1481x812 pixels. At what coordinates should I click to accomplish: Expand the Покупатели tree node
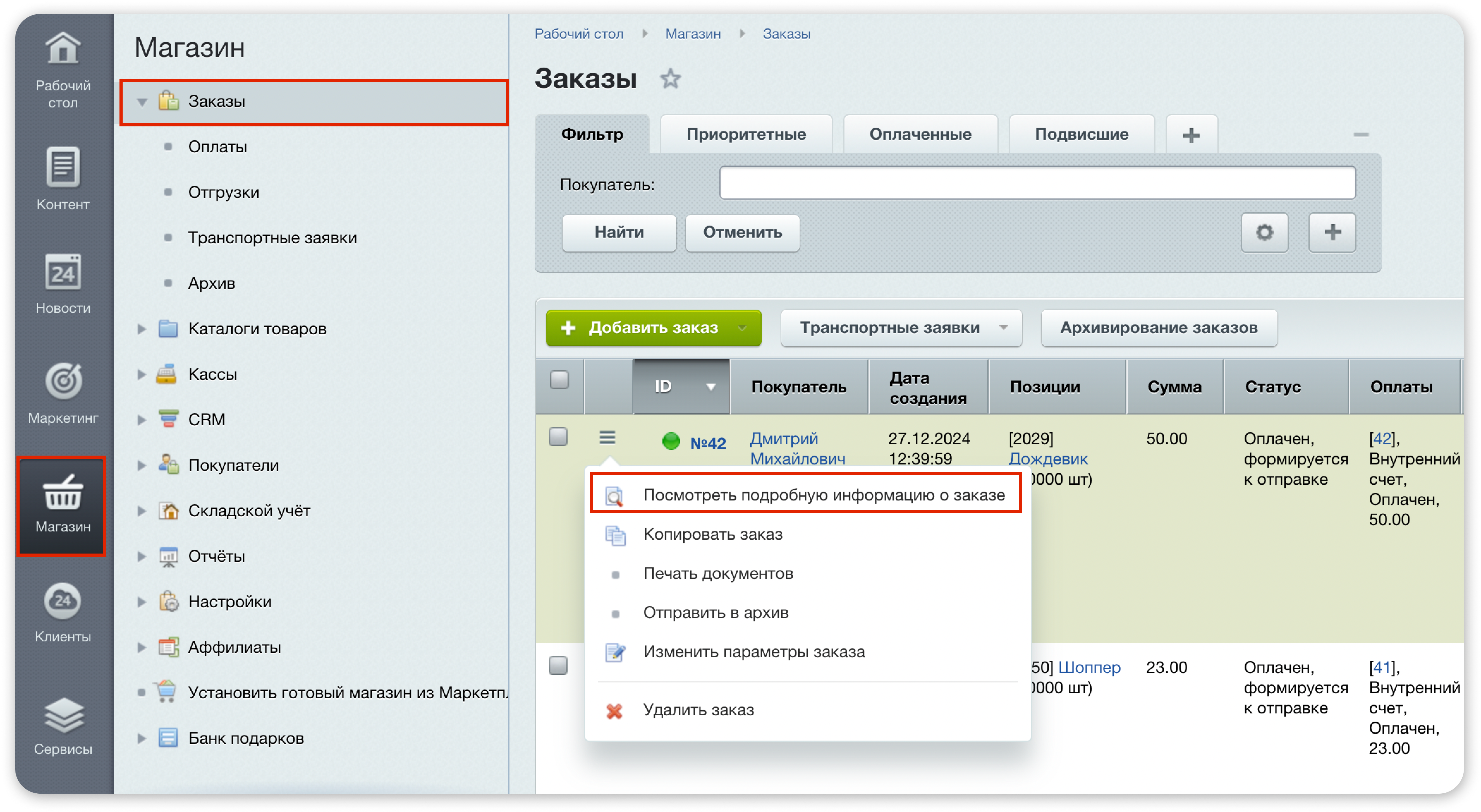(141, 465)
